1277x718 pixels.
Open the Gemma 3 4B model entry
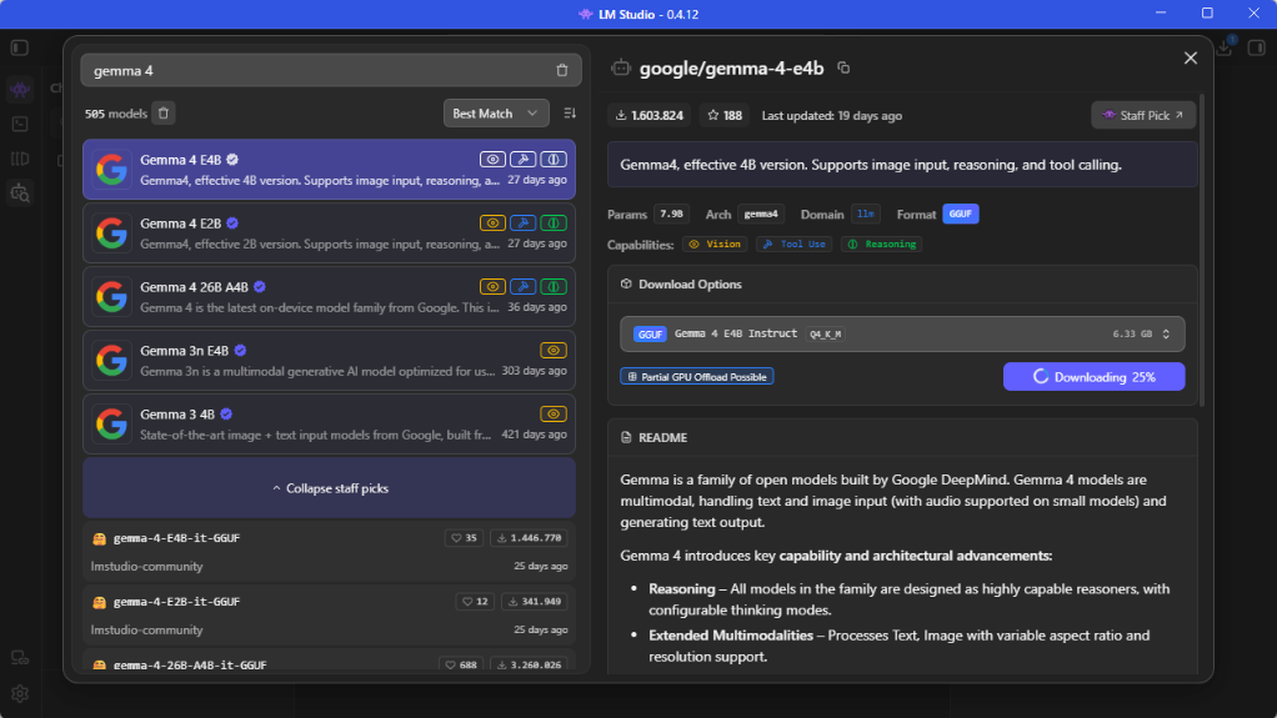point(329,424)
